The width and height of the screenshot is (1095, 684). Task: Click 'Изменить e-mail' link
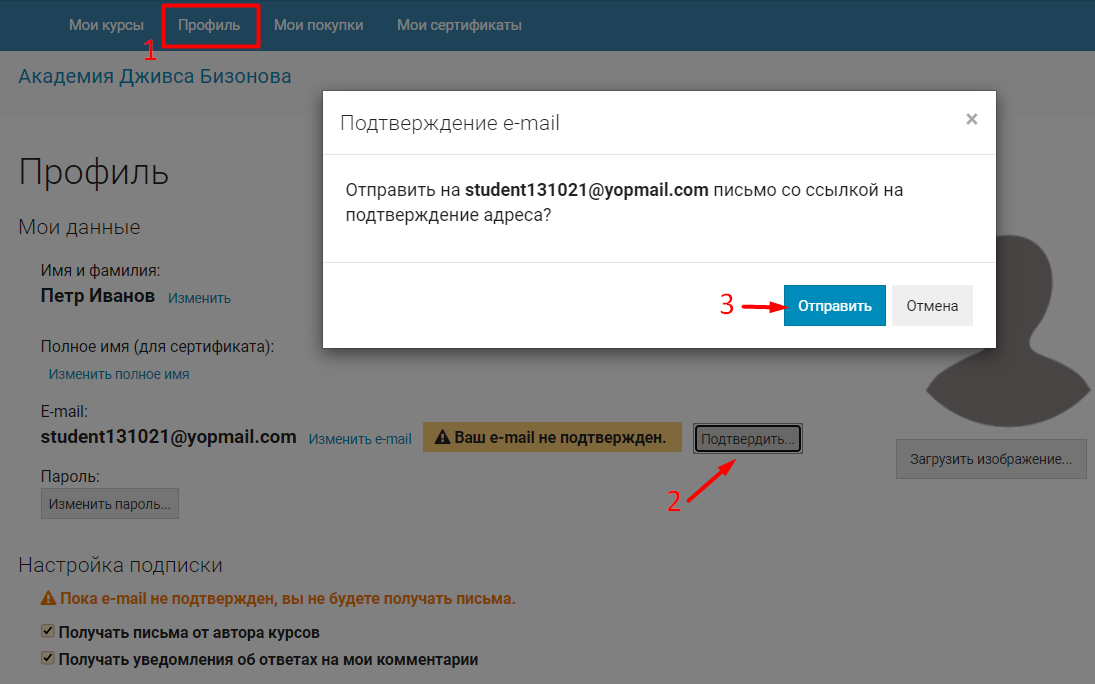[x=360, y=439]
